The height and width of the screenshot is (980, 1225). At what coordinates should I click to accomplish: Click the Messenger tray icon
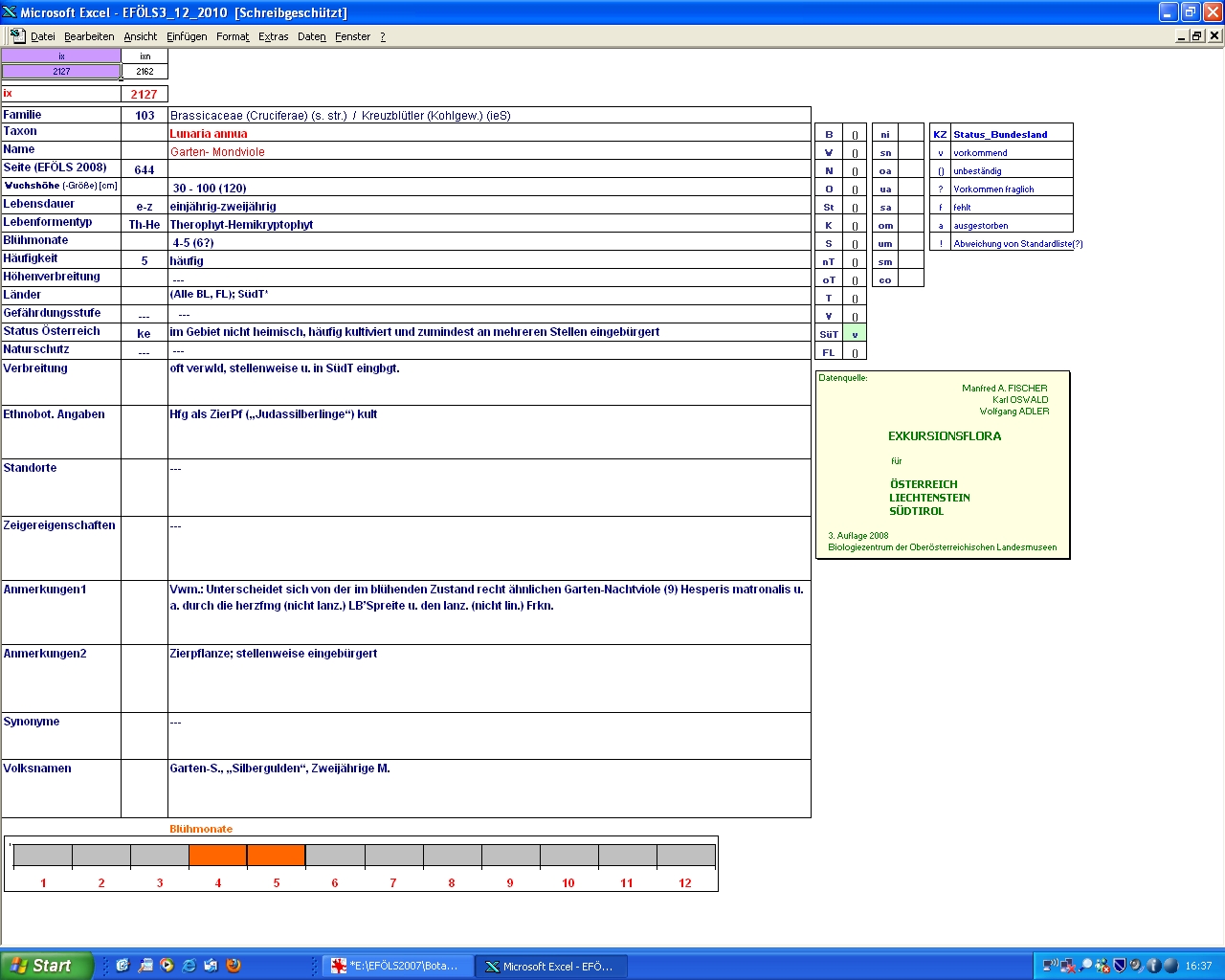point(1102,966)
